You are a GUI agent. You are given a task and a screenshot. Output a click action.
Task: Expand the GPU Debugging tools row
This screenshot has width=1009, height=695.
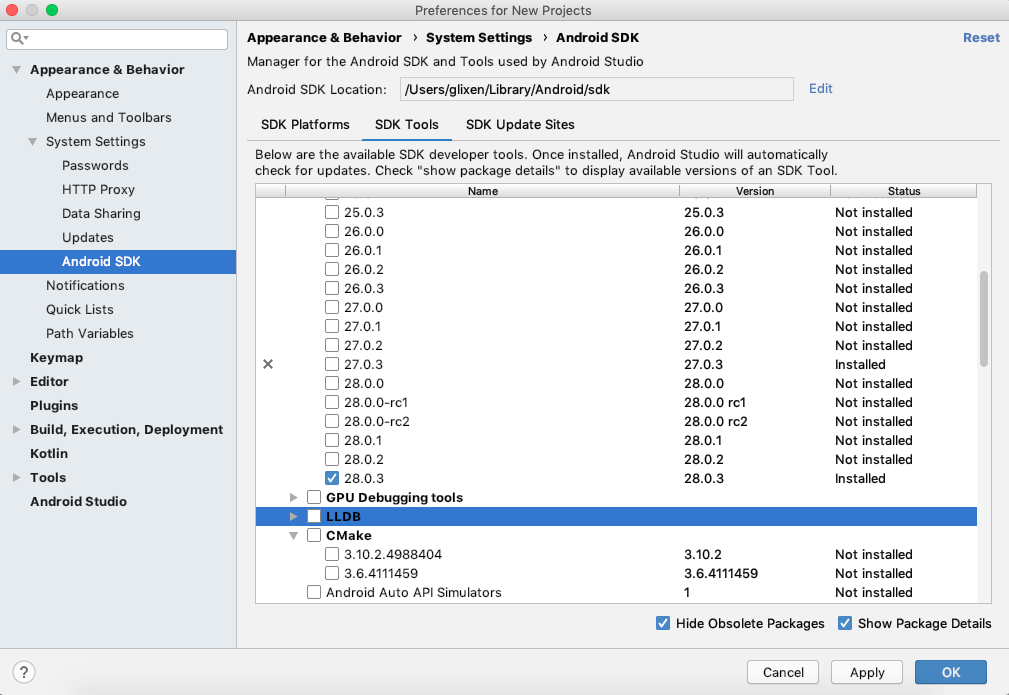click(293, 497)
